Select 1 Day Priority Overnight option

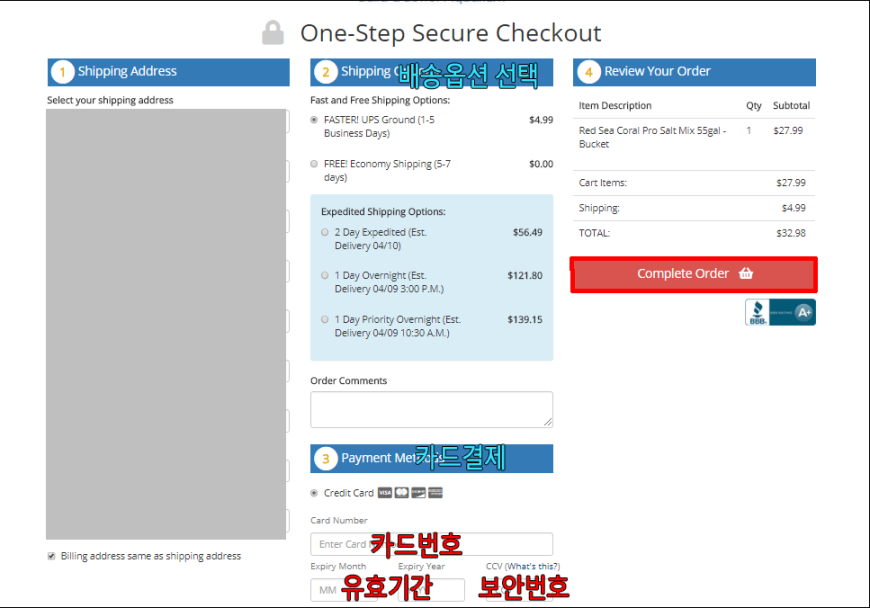pyautogui.click(x=325, y=320)
